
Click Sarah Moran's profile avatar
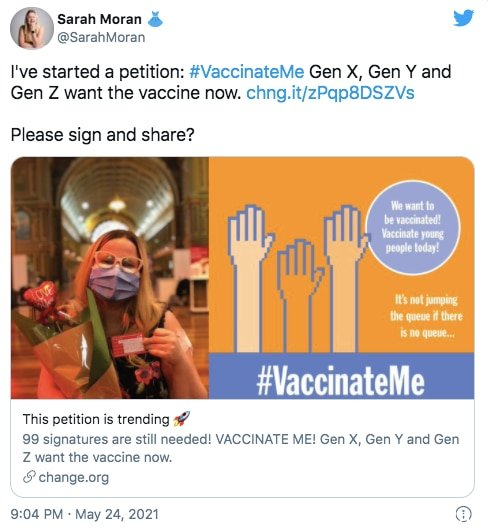(x=32, y=28)
